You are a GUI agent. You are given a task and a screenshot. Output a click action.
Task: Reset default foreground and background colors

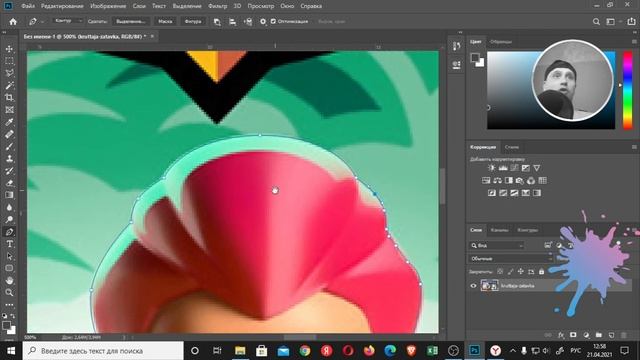click(4, 316)
